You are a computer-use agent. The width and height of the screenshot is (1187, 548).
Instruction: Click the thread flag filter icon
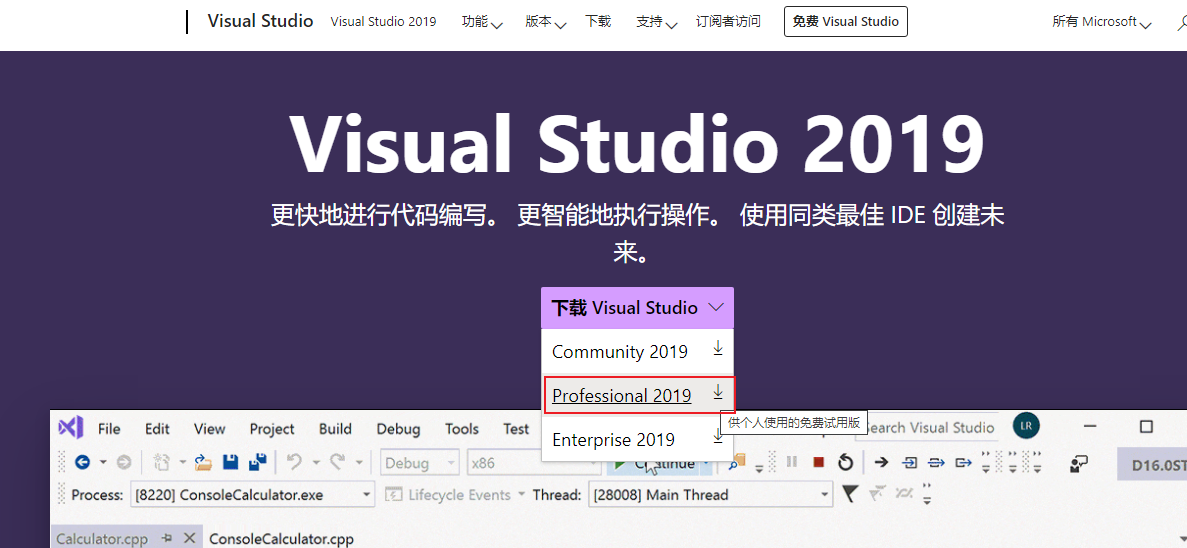[x=850, y=494]
